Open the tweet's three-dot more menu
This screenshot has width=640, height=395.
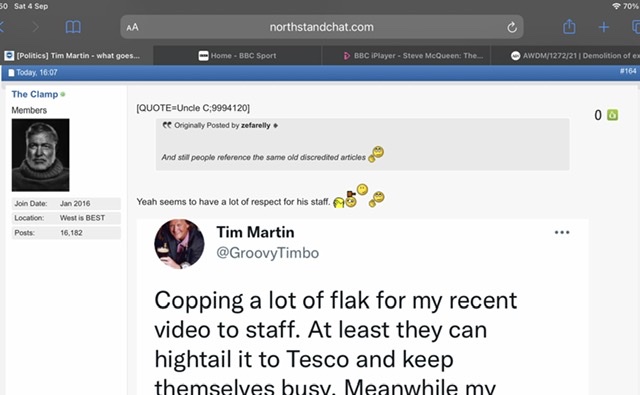pos(562,233)
